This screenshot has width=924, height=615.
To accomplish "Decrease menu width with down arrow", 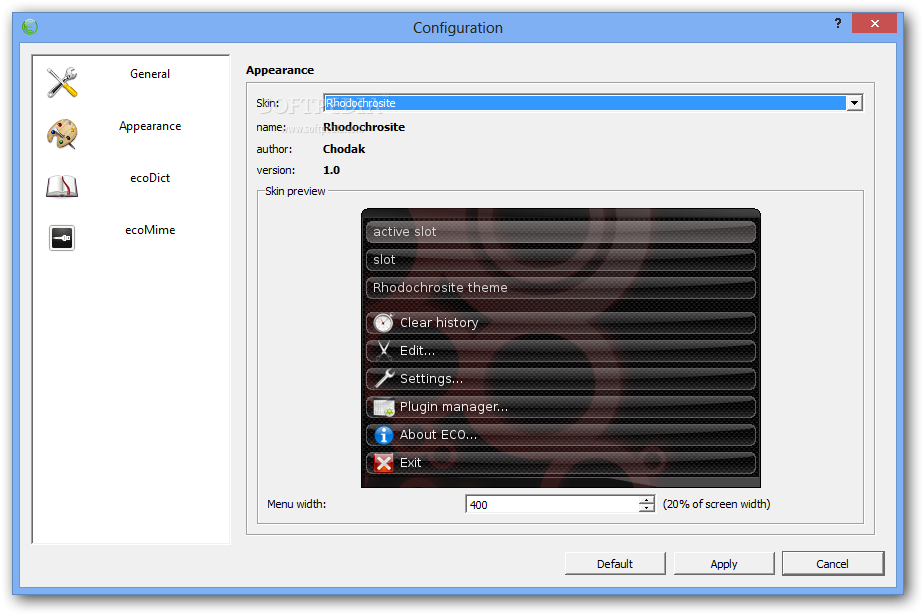I will point(647,508).
